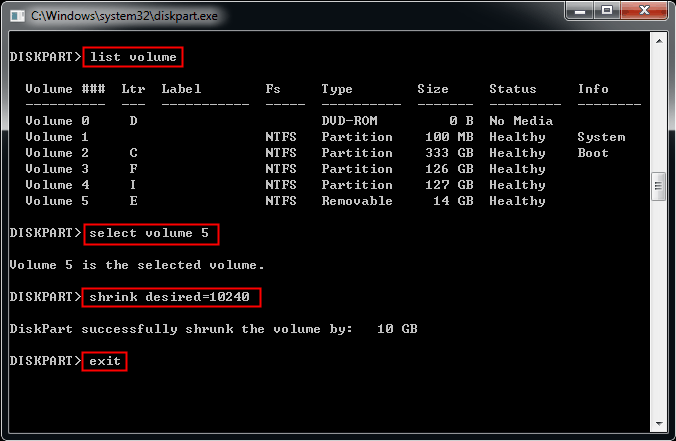This screenshot has height=441, width=676.
Task: Click the 'select volume 5' command text
Action: pos(152,233)
